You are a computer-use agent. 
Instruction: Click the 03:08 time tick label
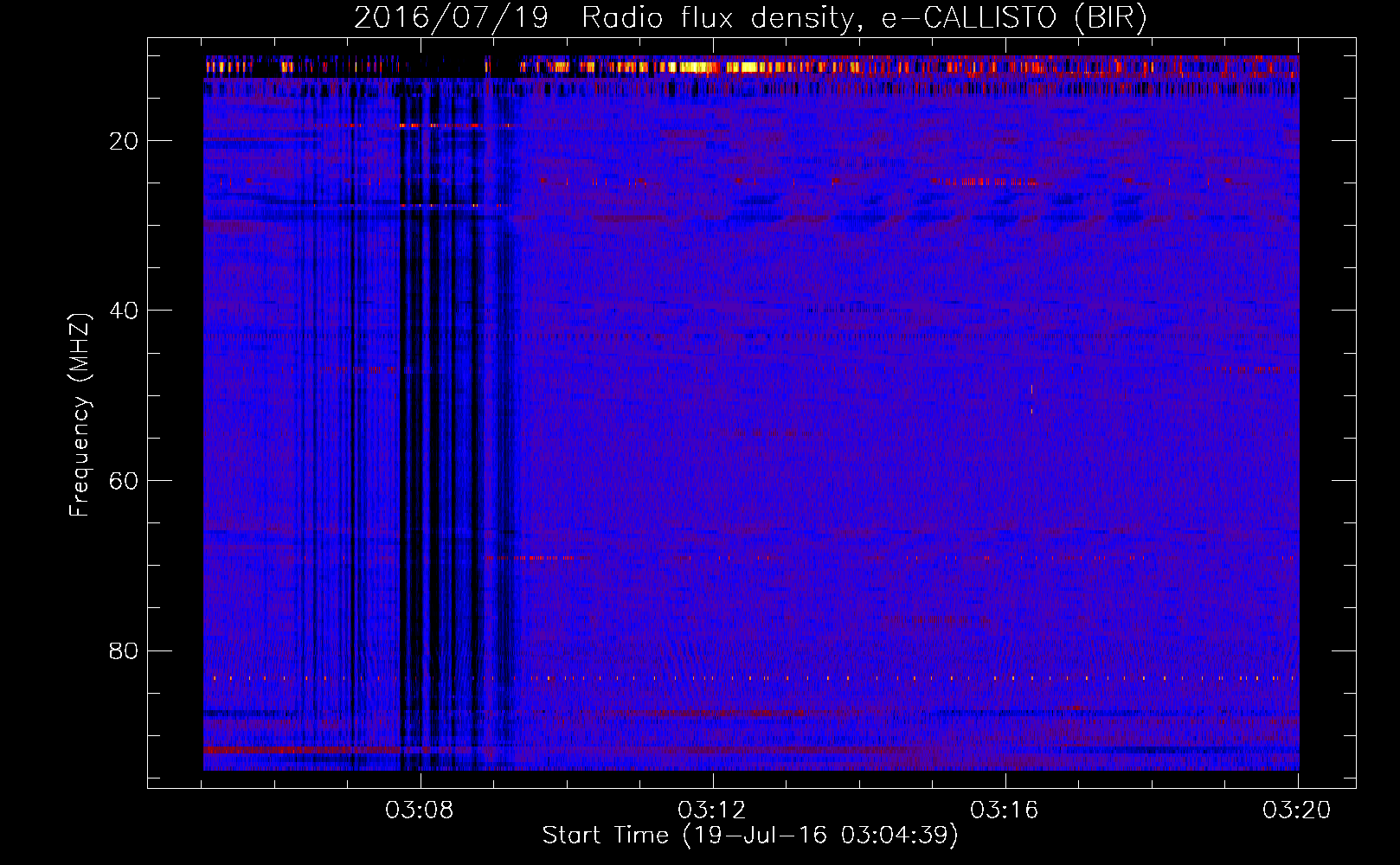pyautogui.click(x=420, y=811)
